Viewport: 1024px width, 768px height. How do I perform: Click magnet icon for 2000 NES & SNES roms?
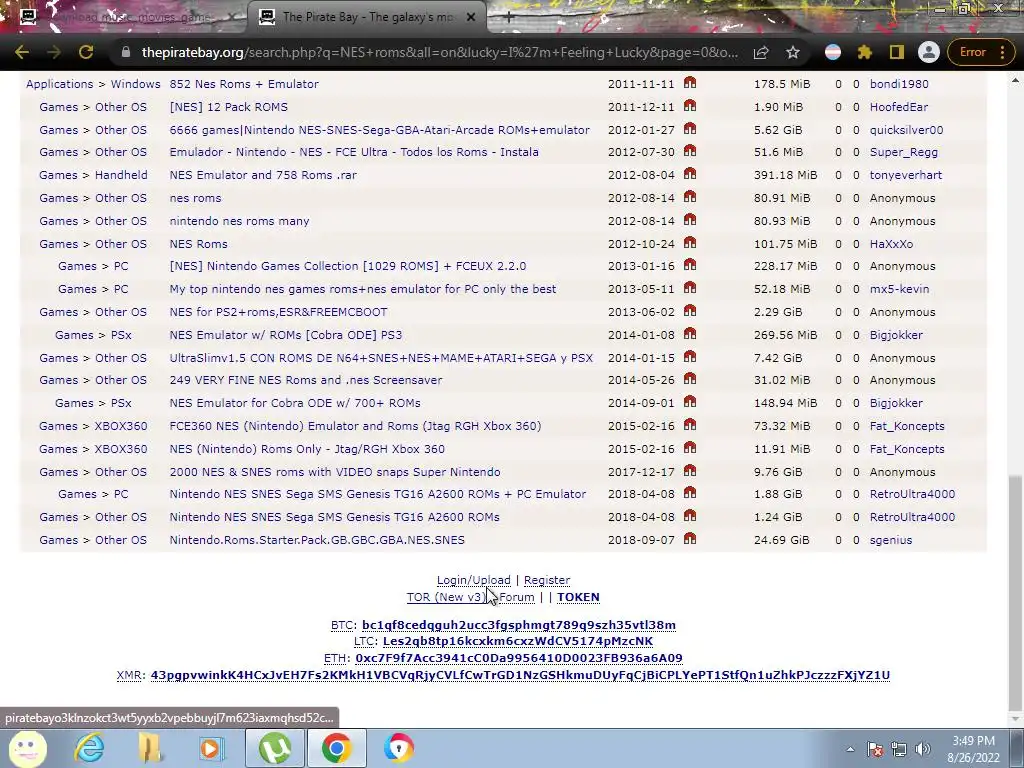click(x=690, y=470)
